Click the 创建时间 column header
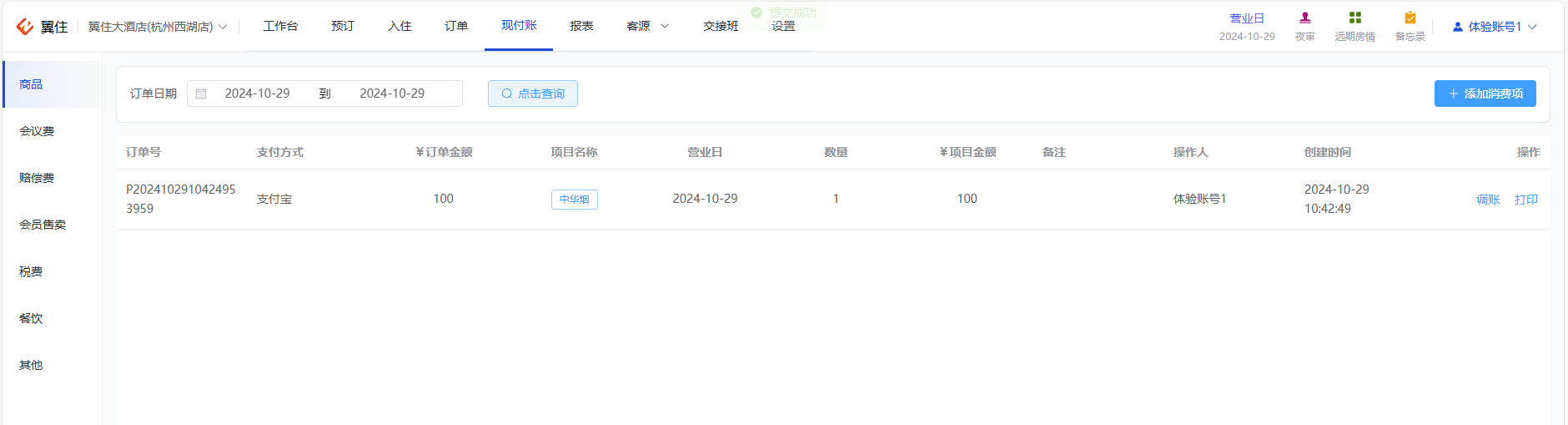Image resolution: width=1568 pixels, height=425 pixels. click(1328, 152)
